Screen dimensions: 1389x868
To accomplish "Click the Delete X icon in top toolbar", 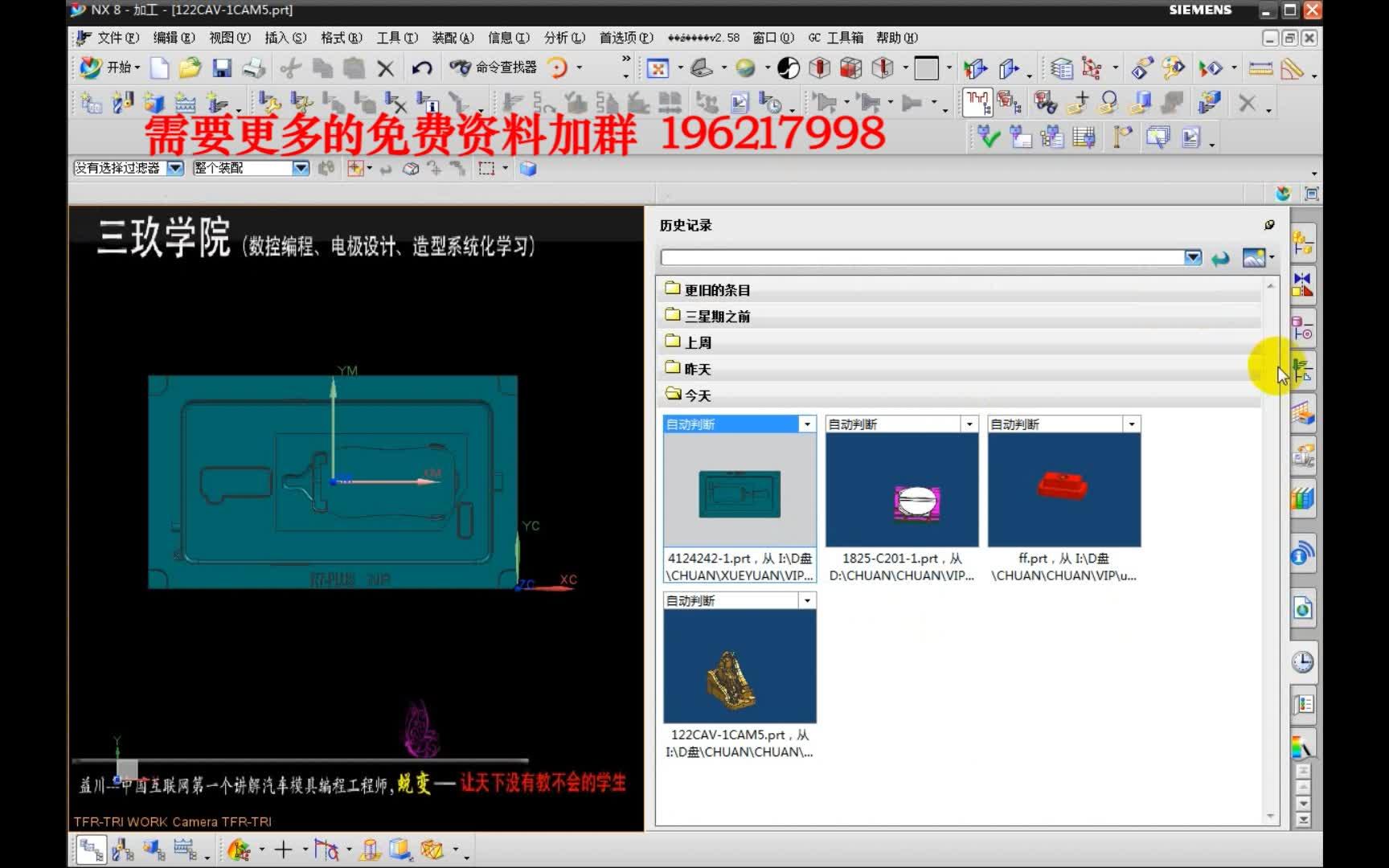I will [386, 68].
